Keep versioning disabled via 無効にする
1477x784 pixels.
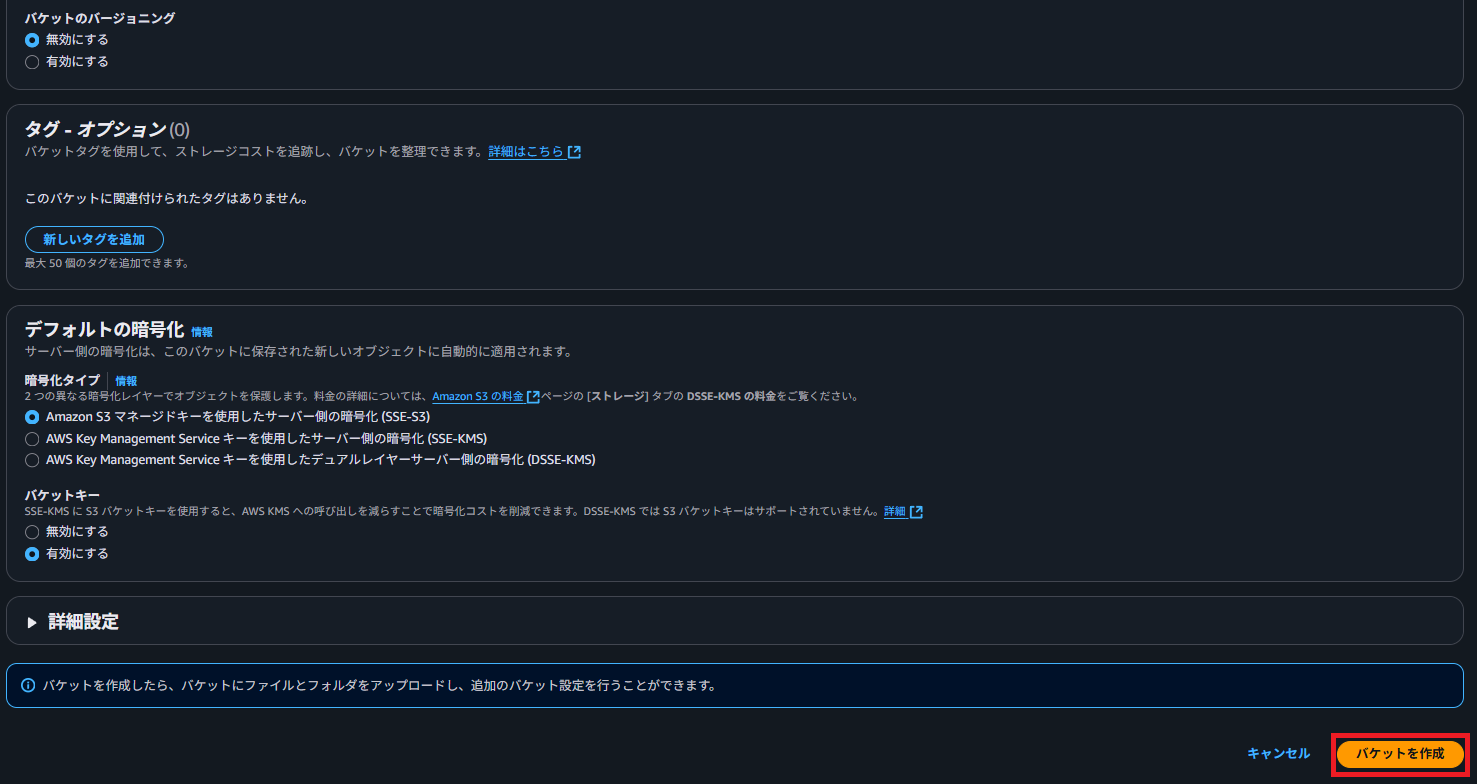(31, 39)
